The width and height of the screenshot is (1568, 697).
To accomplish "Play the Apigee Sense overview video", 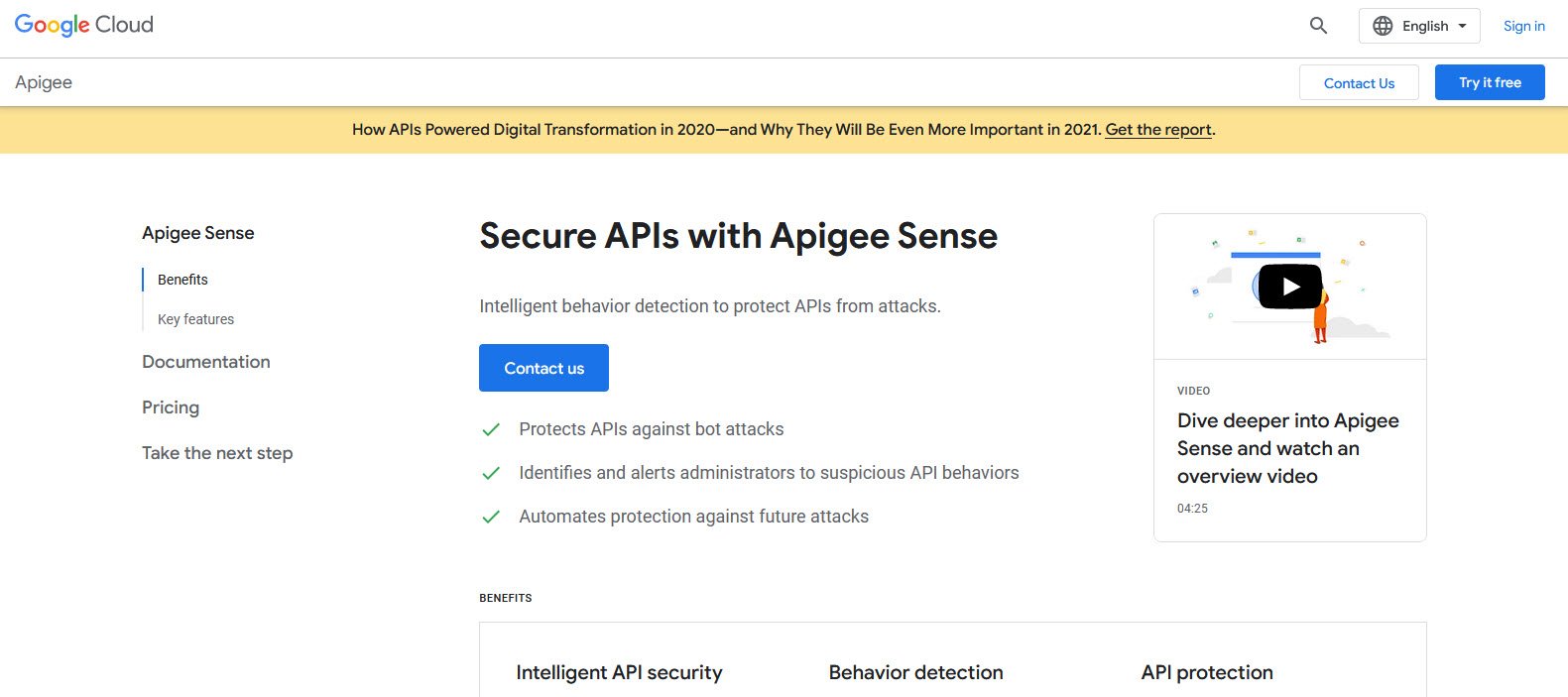I will (1290, 287).
